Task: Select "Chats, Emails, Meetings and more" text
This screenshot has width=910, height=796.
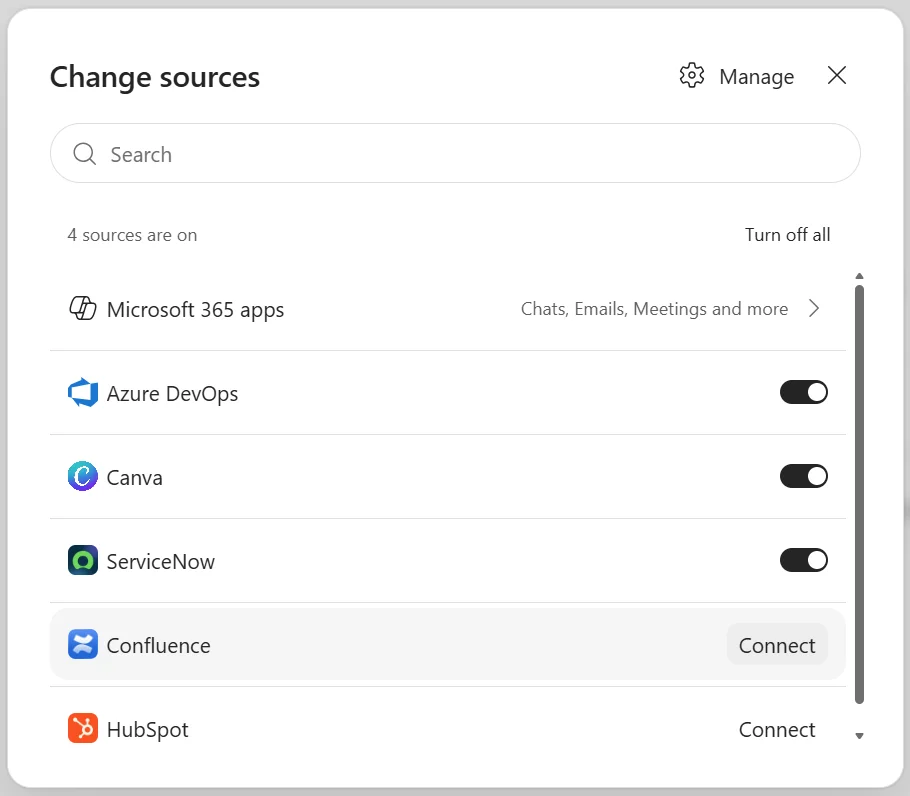Action: click(x=654, y=309)
